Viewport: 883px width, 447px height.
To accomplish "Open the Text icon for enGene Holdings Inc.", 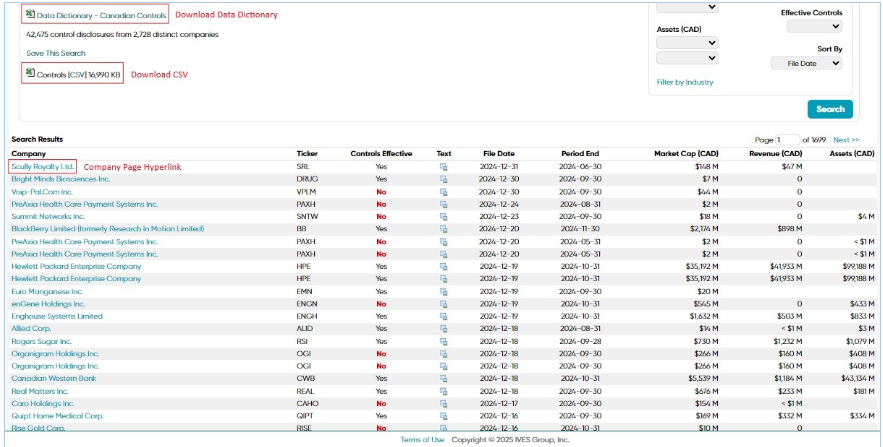I will (444, 304).
